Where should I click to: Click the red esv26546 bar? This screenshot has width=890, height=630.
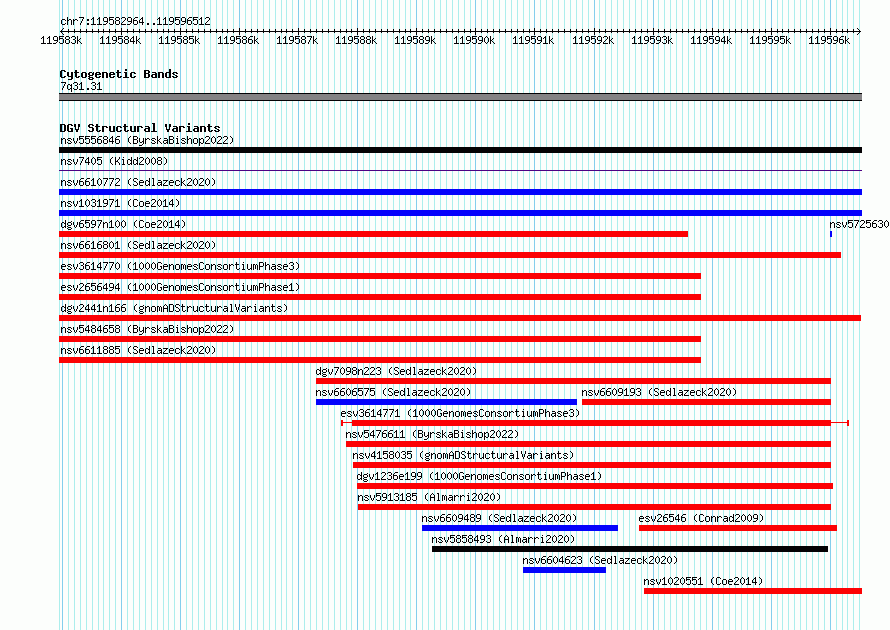pos(738,528)
